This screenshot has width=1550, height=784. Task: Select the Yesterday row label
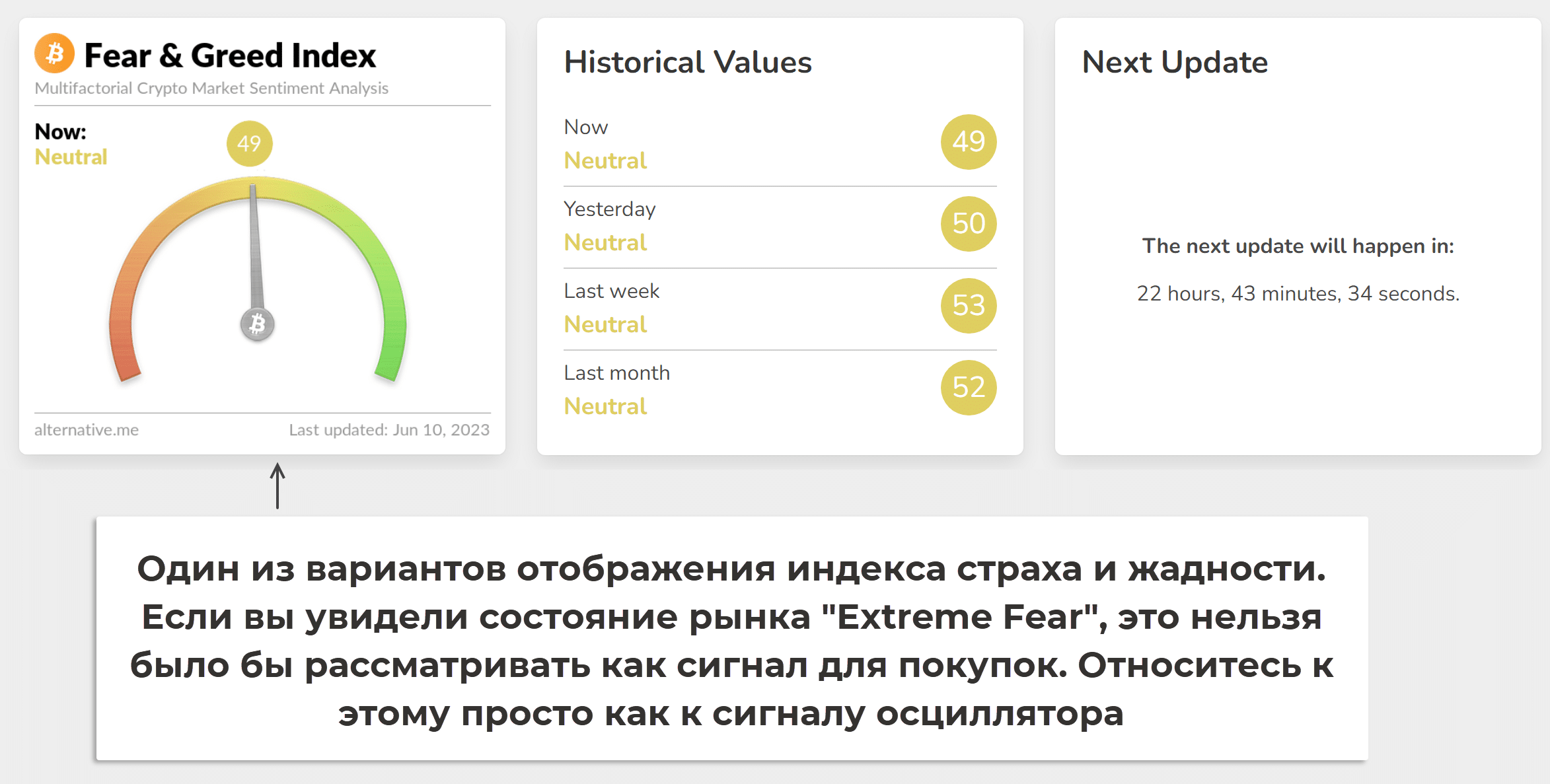coord(609,209)
